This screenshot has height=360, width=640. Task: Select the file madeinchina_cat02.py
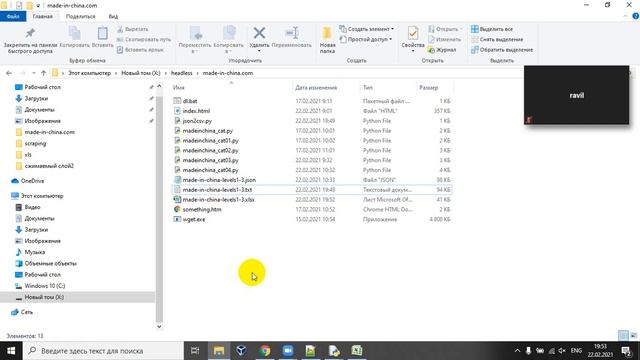211,150
